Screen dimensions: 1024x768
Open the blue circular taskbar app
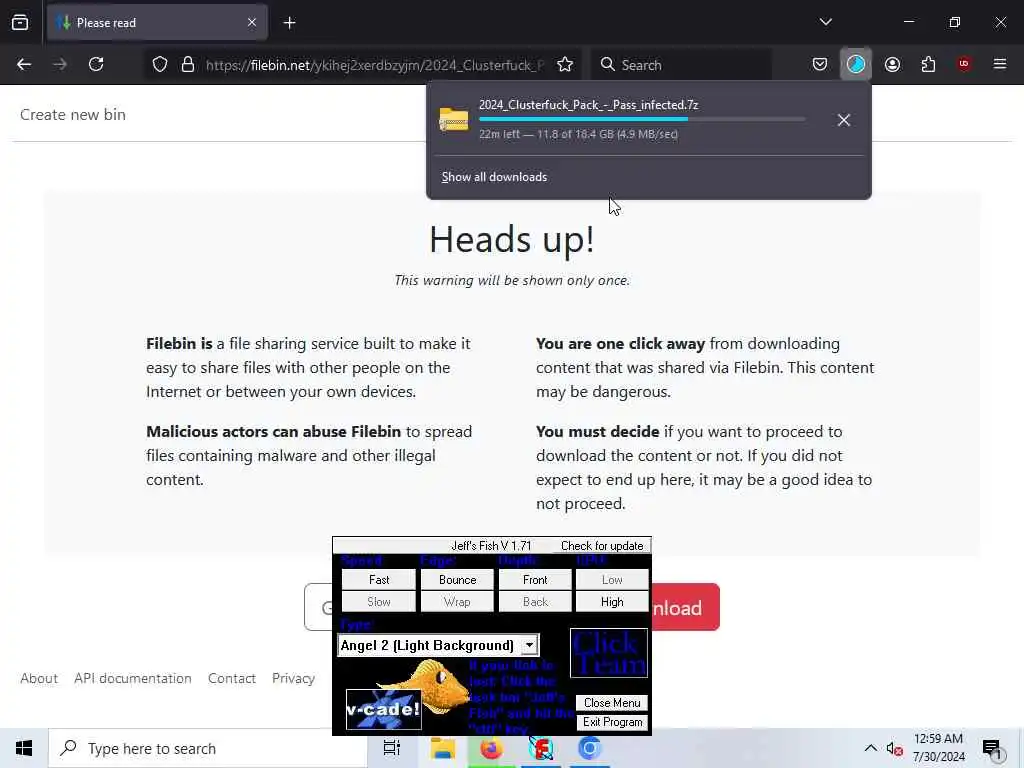589,748
